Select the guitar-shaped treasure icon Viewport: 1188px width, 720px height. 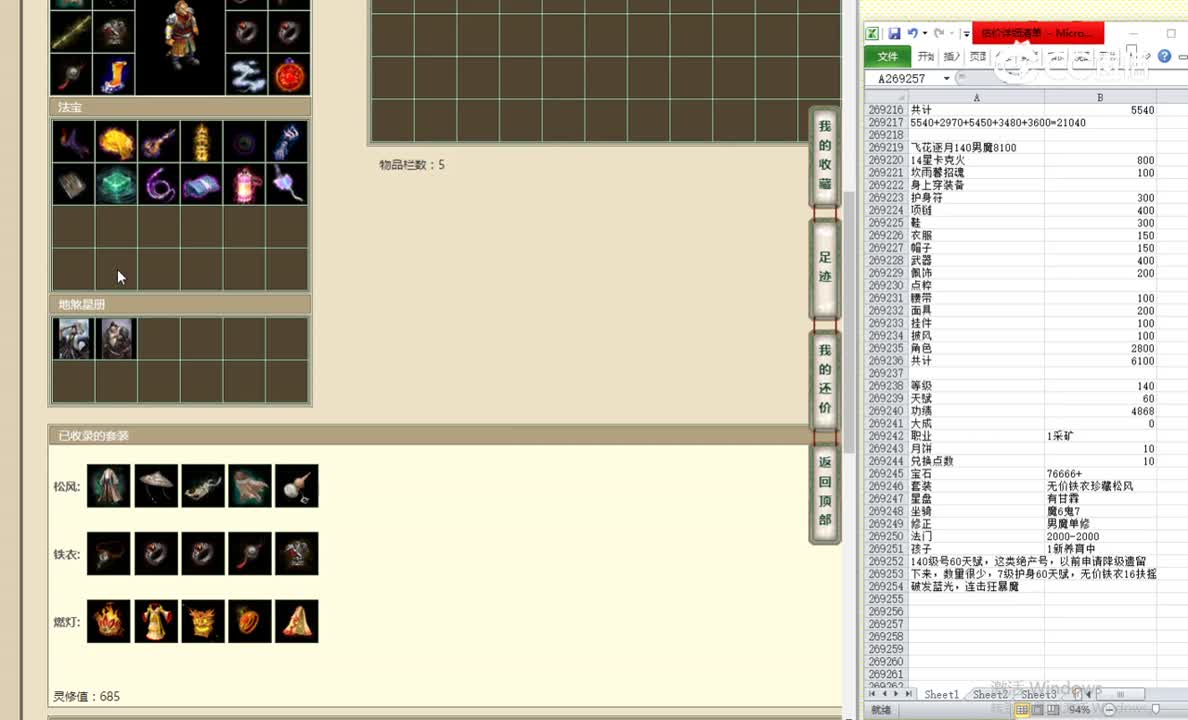(x=159, y=142)
